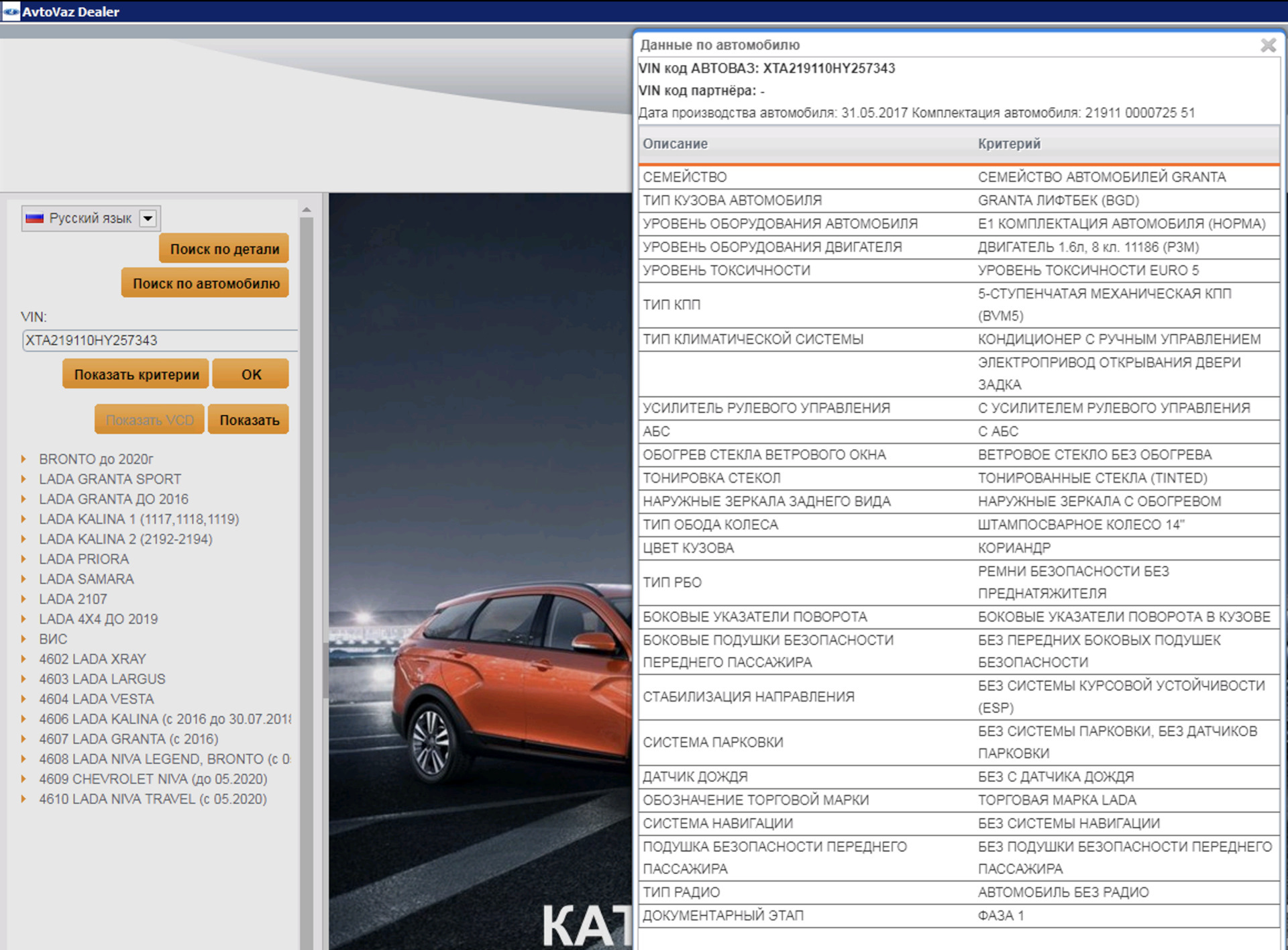Click БЕЗ СИСТЕМЫ НАВИГАЦИИ value
This screenshot has height=950, width=1288.
(x=1069, y=823)
